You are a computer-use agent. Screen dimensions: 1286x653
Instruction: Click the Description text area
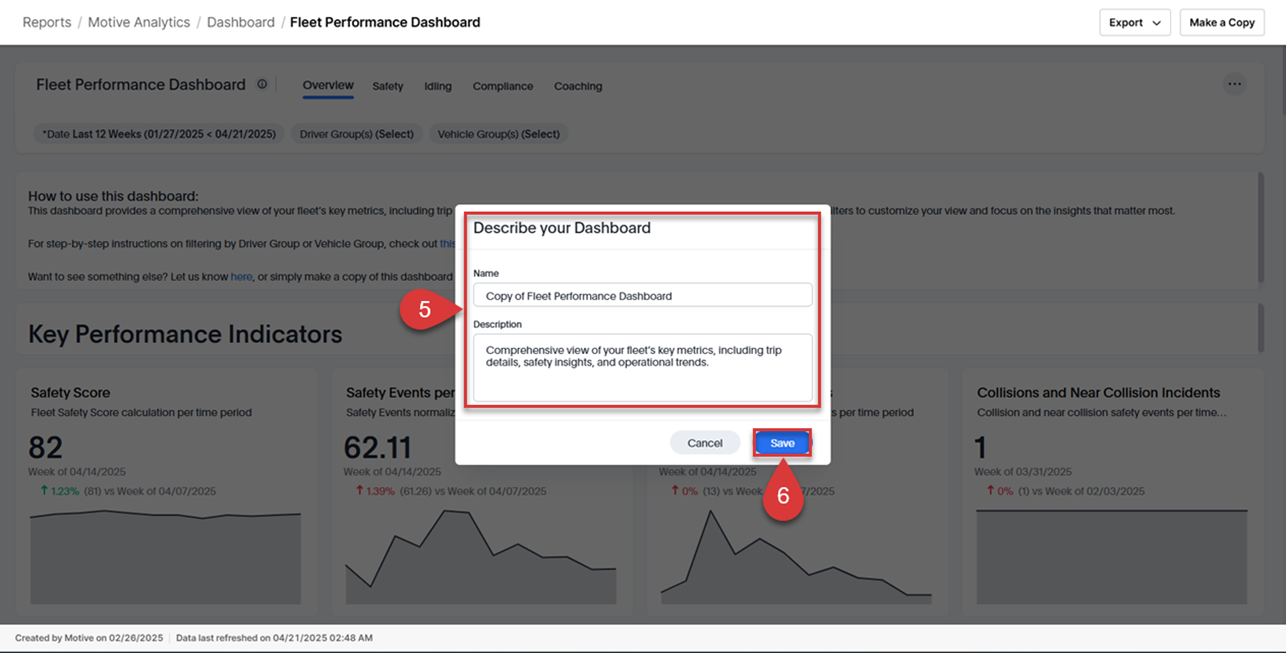pos(643,367)
